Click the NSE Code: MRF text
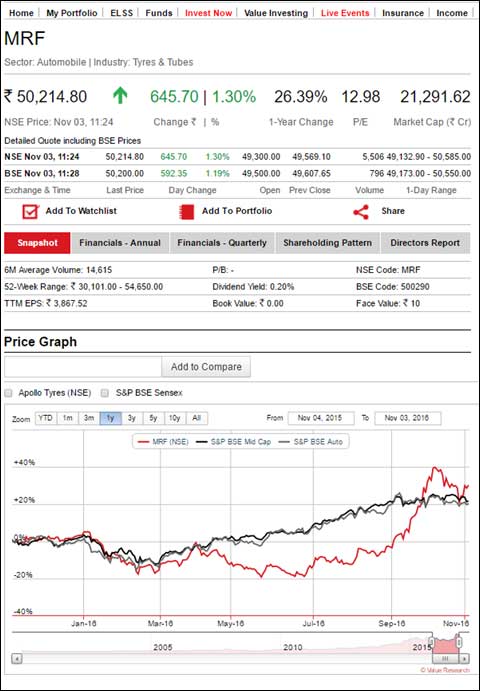 (388, 270)
